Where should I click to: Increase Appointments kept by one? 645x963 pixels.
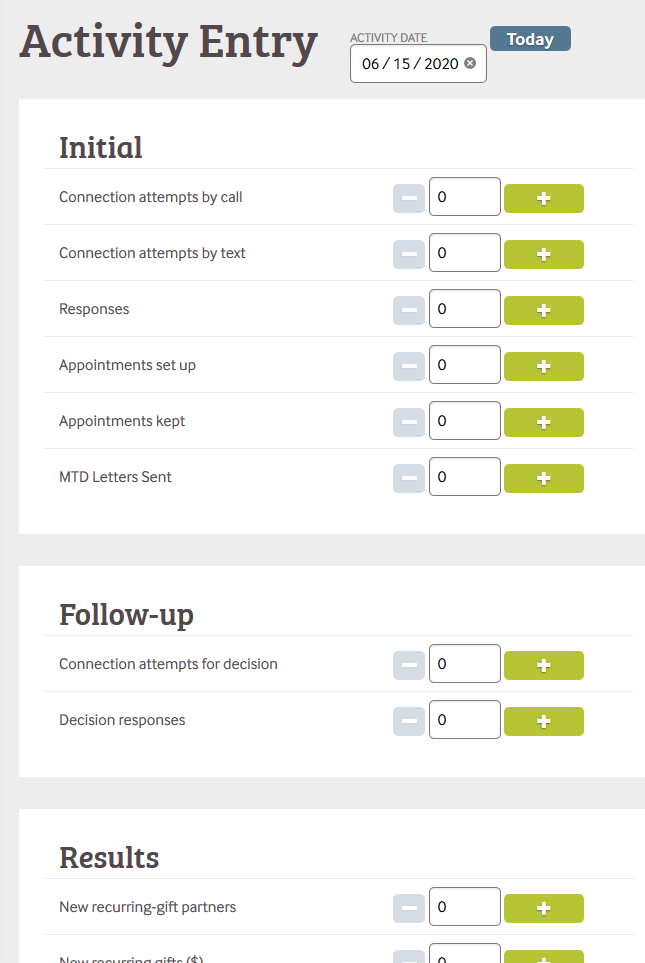[x=543, y=422]
